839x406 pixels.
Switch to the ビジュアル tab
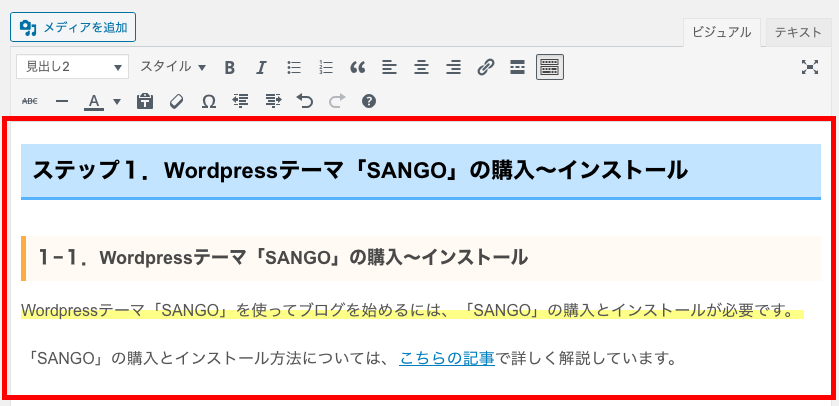click(x=723, y=31)
